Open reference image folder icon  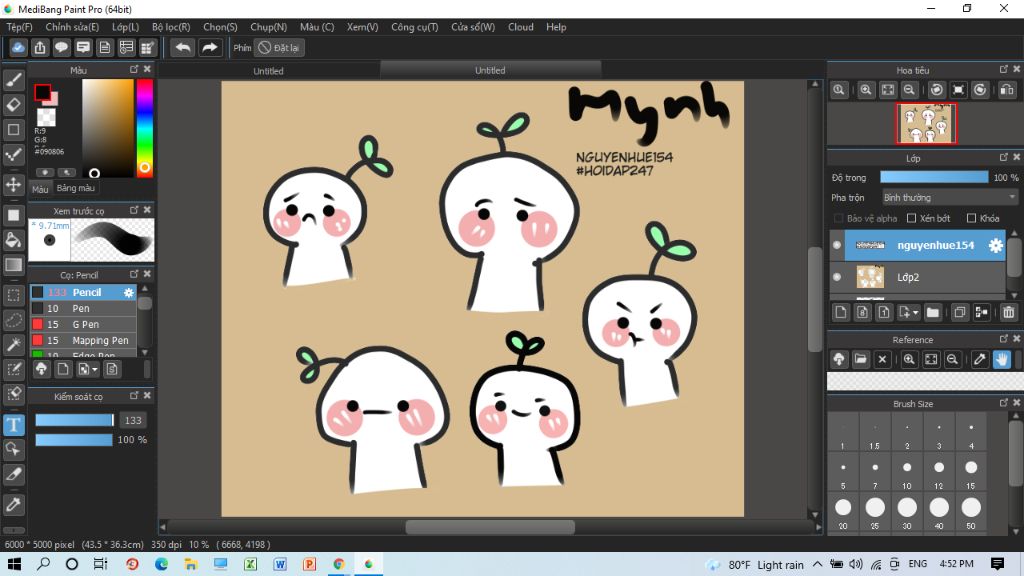click(x=861, y=359)
